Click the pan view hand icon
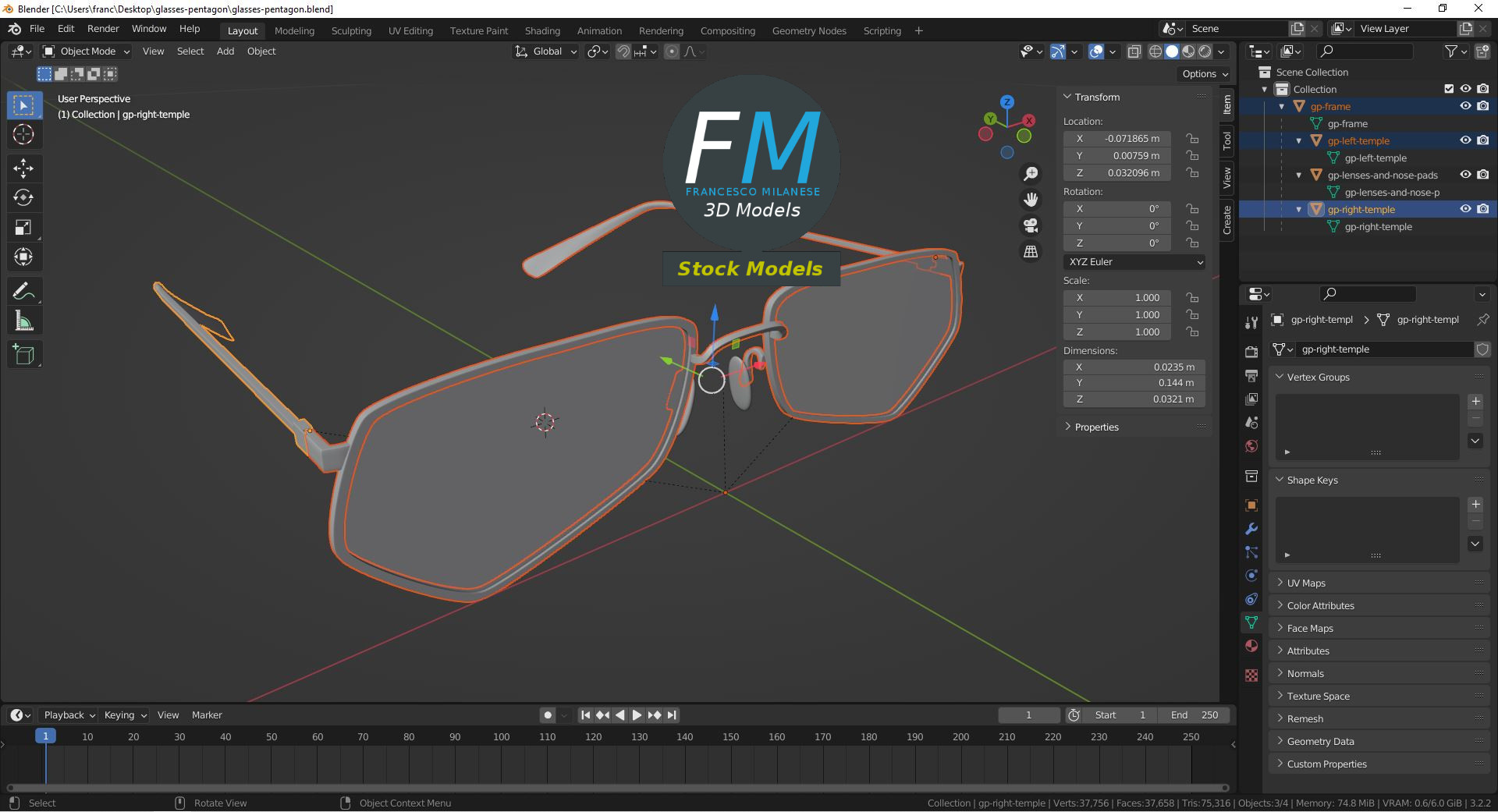 pos(1031,200)
